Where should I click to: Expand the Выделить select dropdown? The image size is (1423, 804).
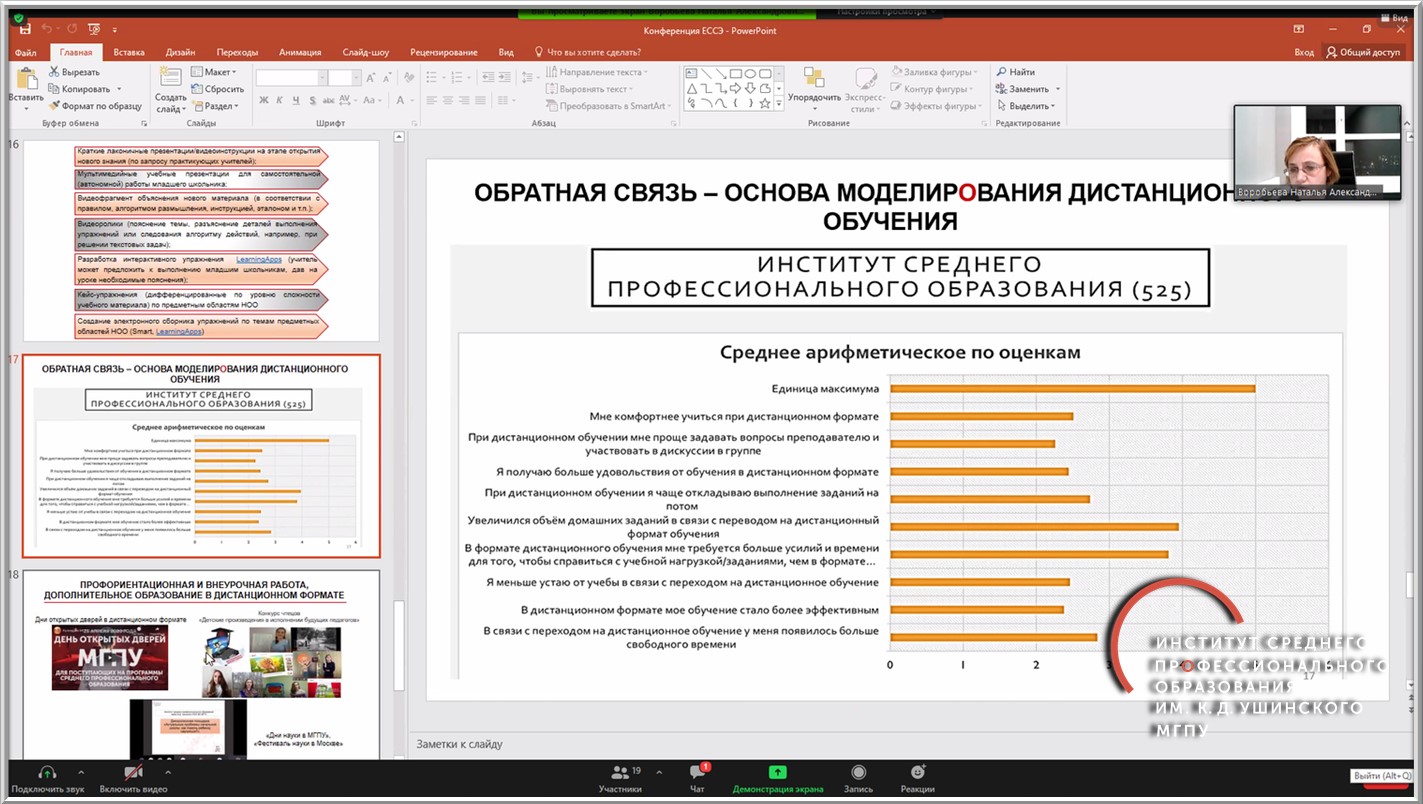tap(1029, 106)
